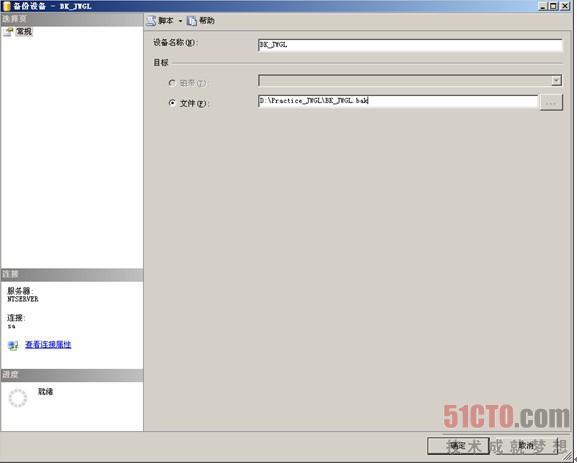Click the device name field BK_JWGL
The height and width of the screenshot is (463, 577).
click(x=410, y=45)
